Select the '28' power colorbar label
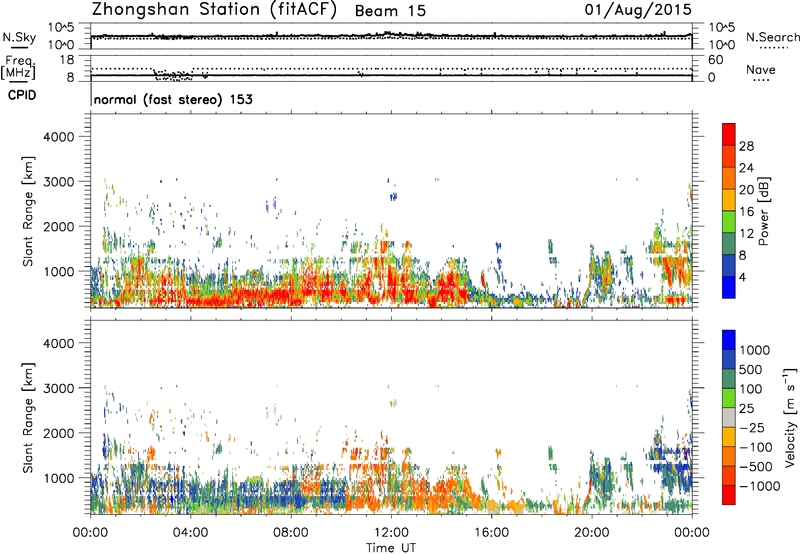This screenshot has height=554, width=800. click(x=746, y=146)
